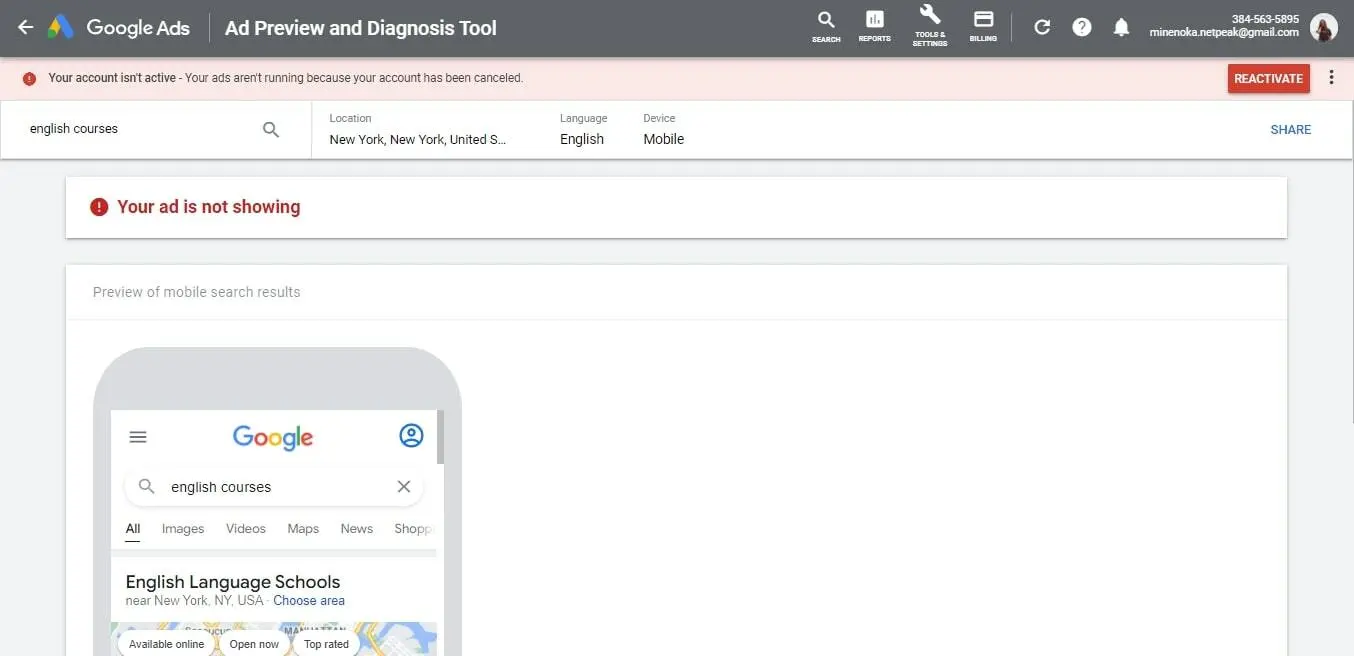This screenshot has width=1354, height=656.
Task: Click the REACTIVATE button
Action: pyautogui.click(x=1268, y=78)
